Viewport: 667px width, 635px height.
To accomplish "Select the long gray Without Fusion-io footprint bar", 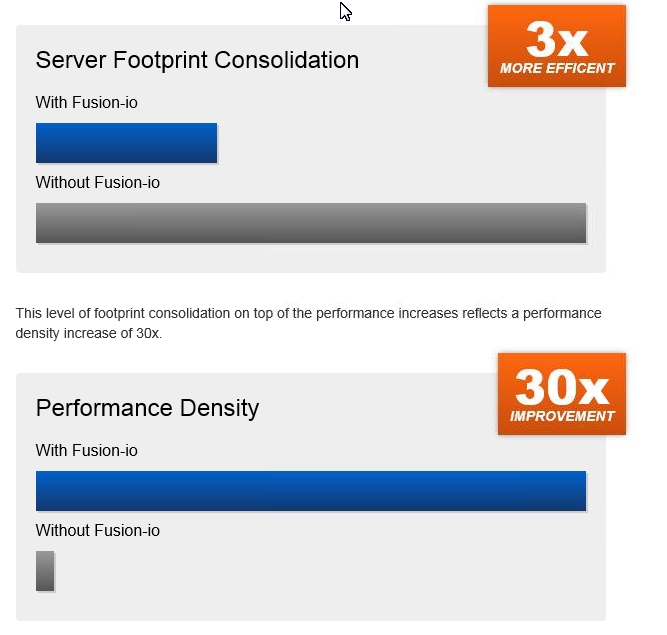I will point(311,223).
